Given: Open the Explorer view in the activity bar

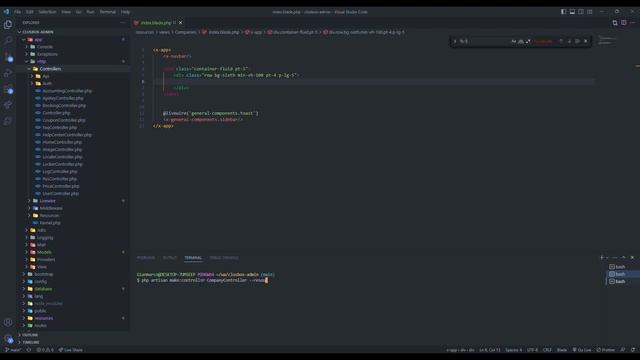Looking at the screenshot, I should (8, 25).
